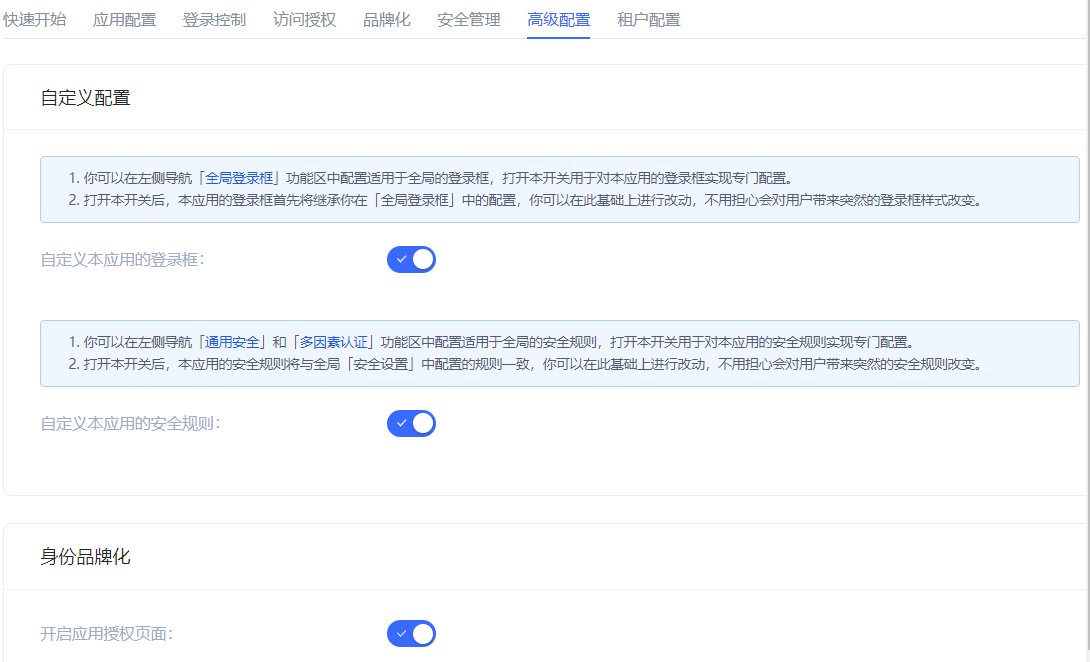
Task: Select the 访问授权 tab
Action: click(304, 19)
